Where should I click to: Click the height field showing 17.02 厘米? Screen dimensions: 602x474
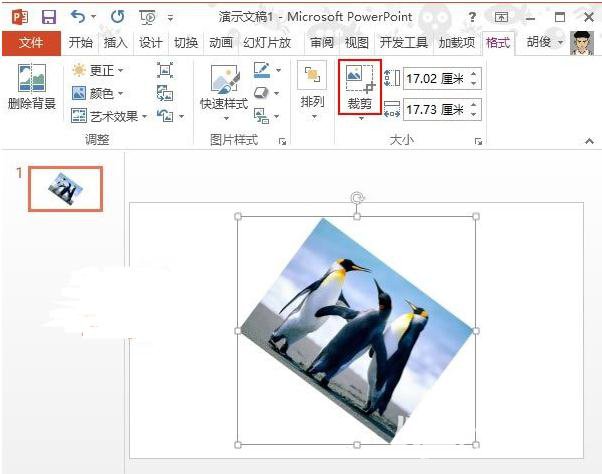click(434, 77)
